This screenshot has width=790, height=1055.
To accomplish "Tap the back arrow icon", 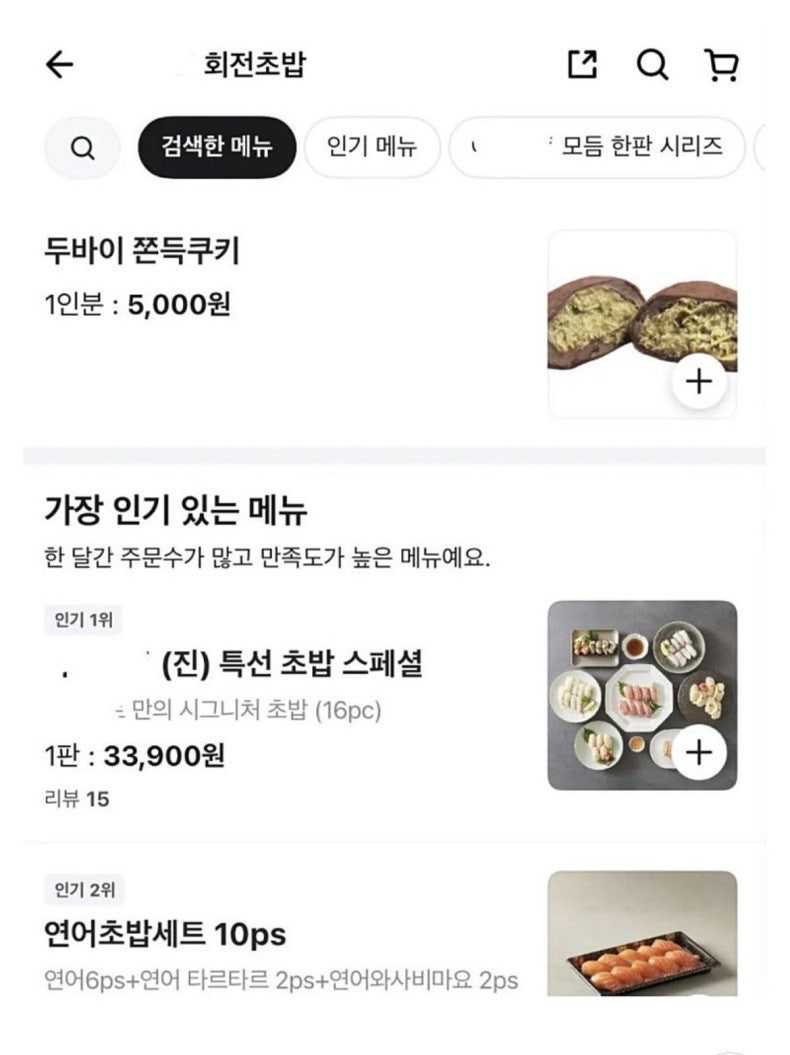I will pos(60,65).
